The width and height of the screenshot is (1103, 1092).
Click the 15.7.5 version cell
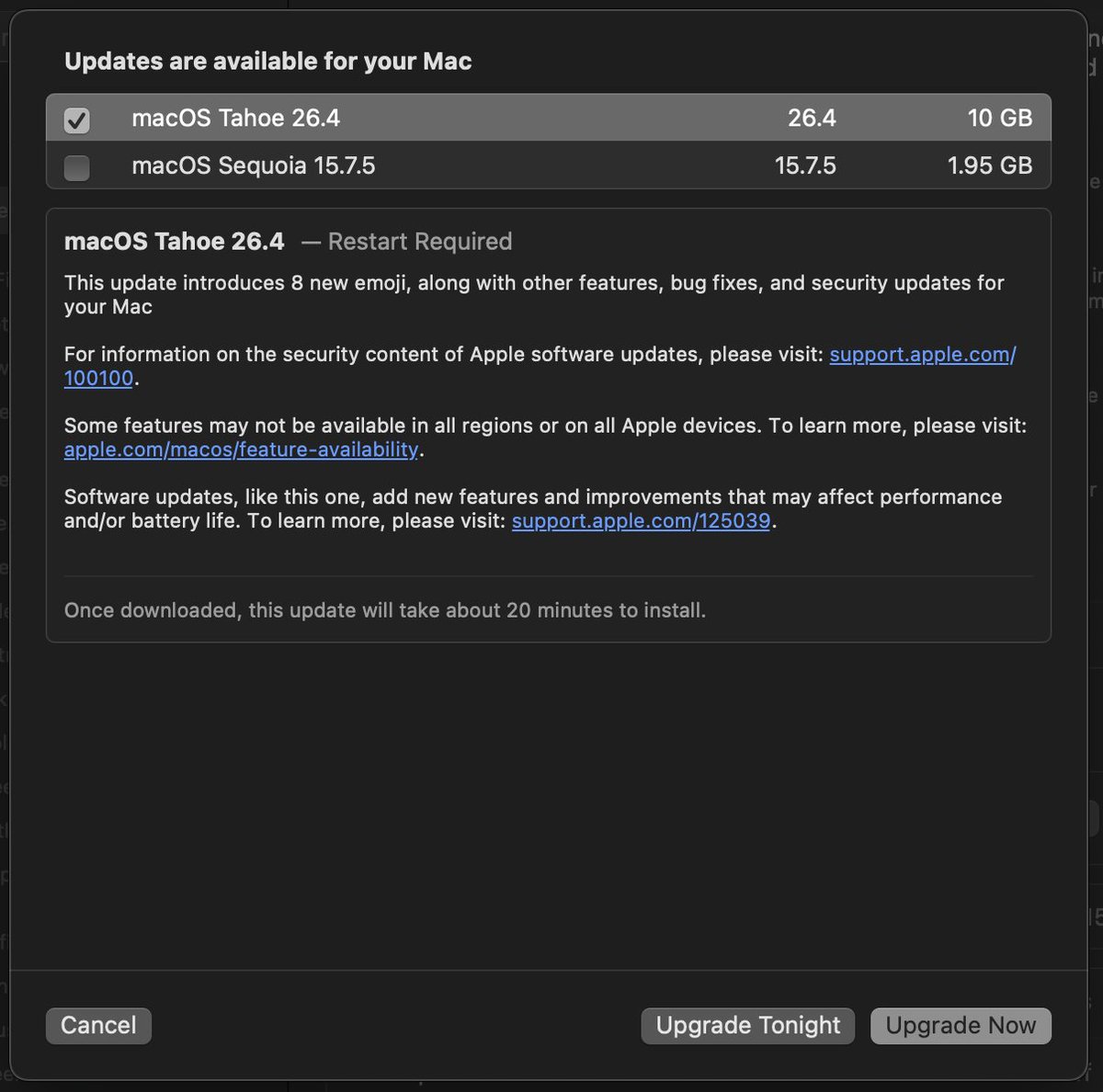tap(805, 165)
